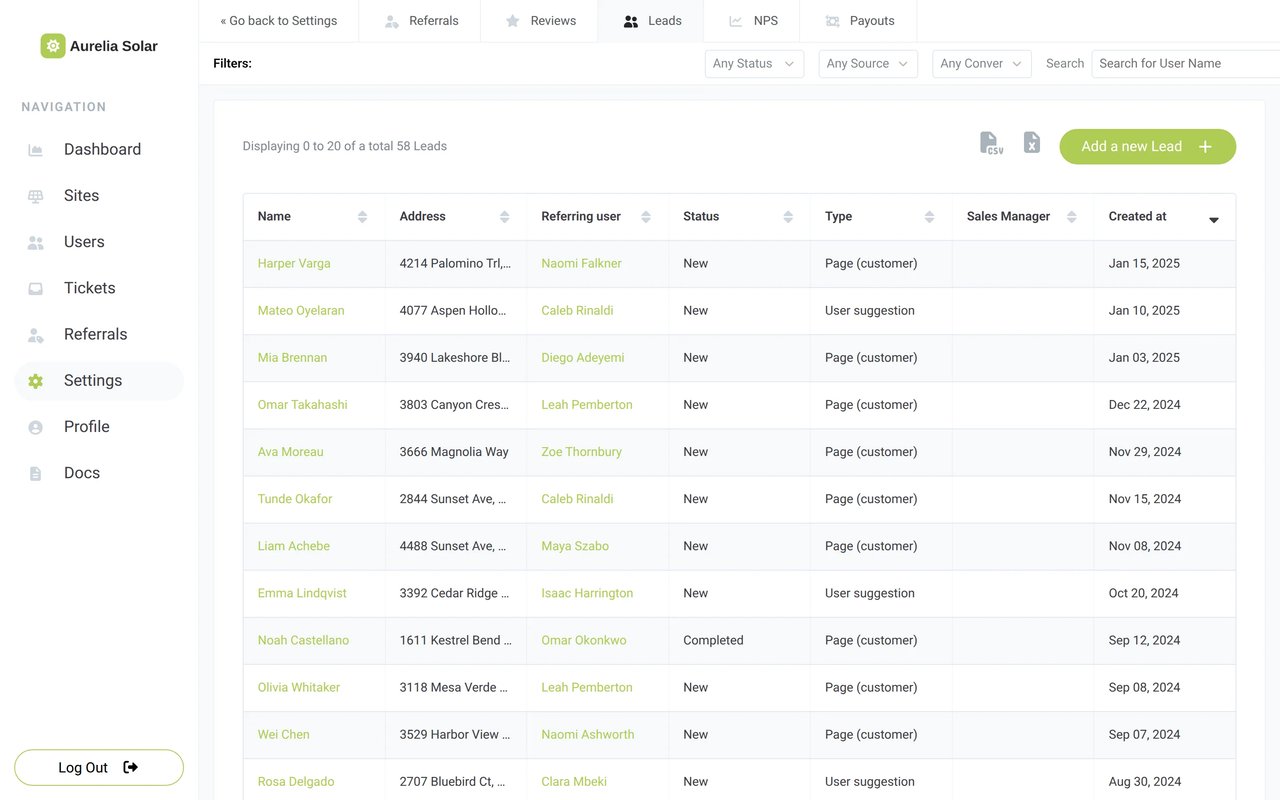
Task: Sort by Status column arrows
Action: (x=788, y=217)
